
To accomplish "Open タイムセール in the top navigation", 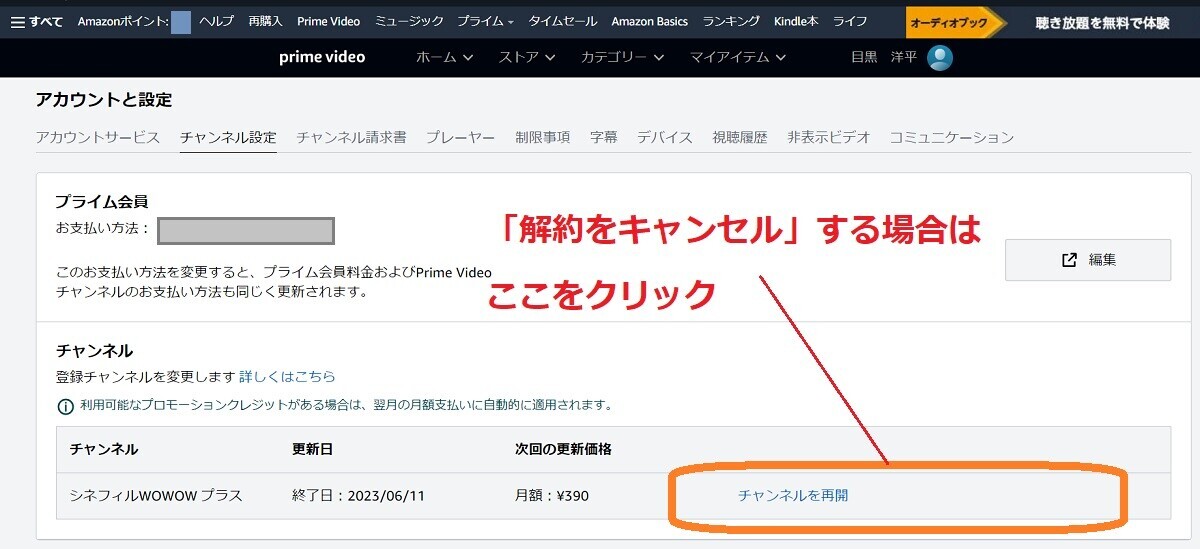I will 562,21.
